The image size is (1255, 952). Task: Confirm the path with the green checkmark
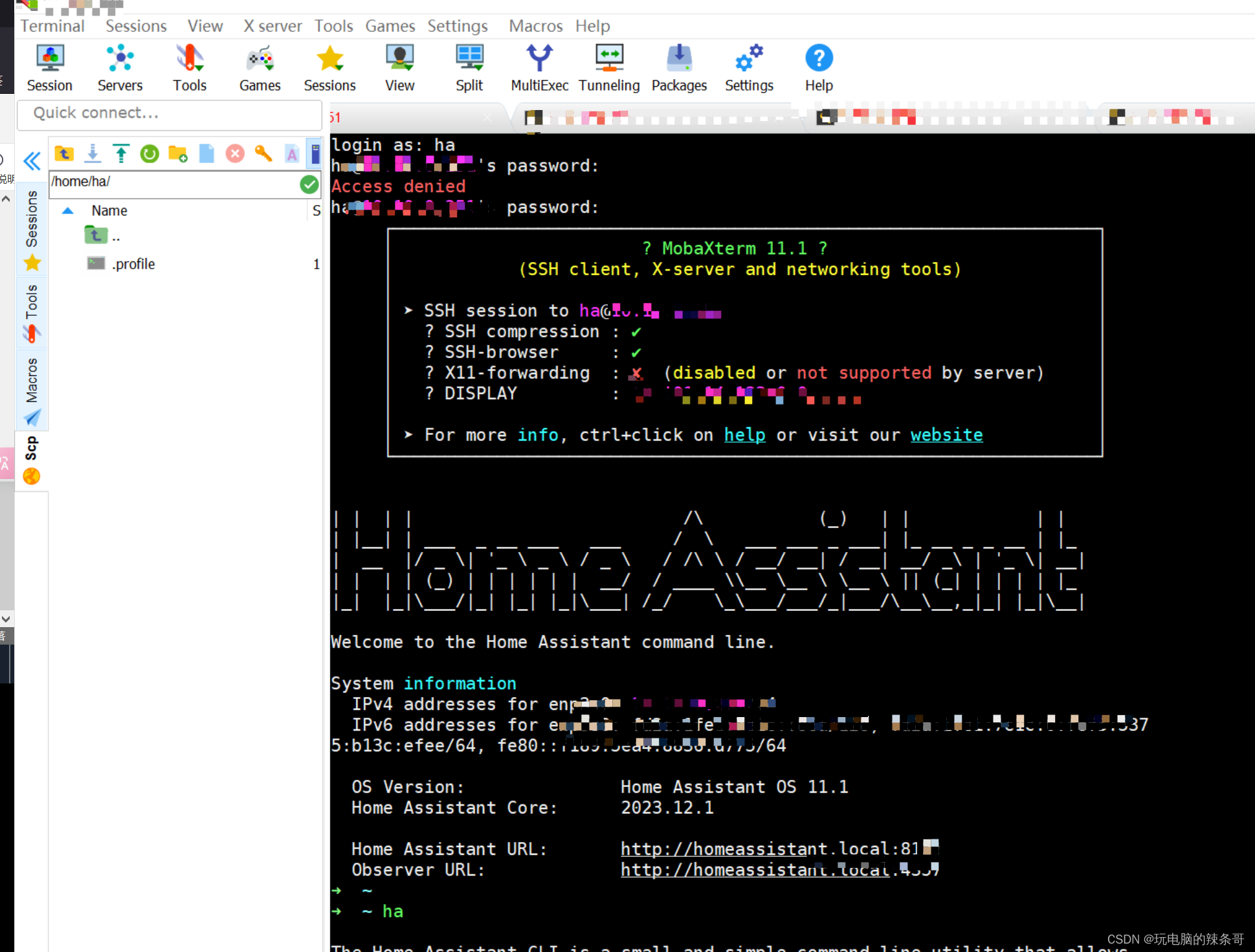point(309,184)
